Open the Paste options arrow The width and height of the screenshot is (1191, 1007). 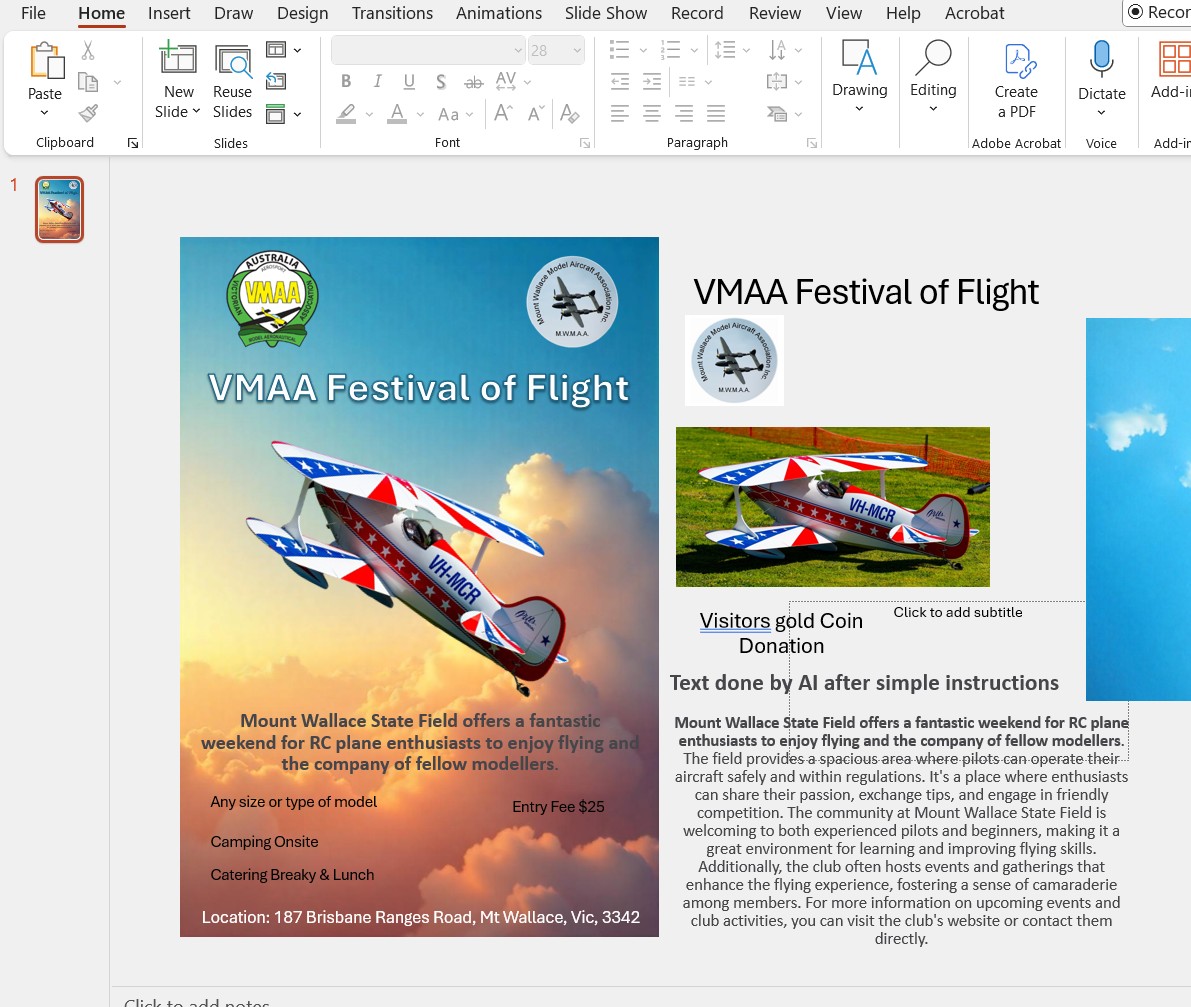[44, 112]
